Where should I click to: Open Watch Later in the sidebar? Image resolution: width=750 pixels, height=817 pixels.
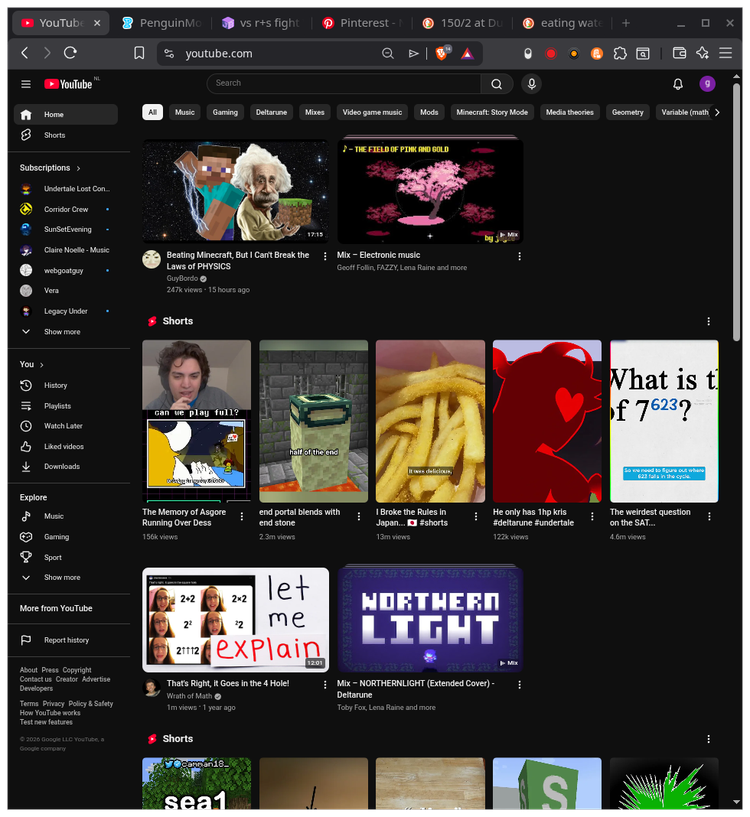[x=66, y=426]
